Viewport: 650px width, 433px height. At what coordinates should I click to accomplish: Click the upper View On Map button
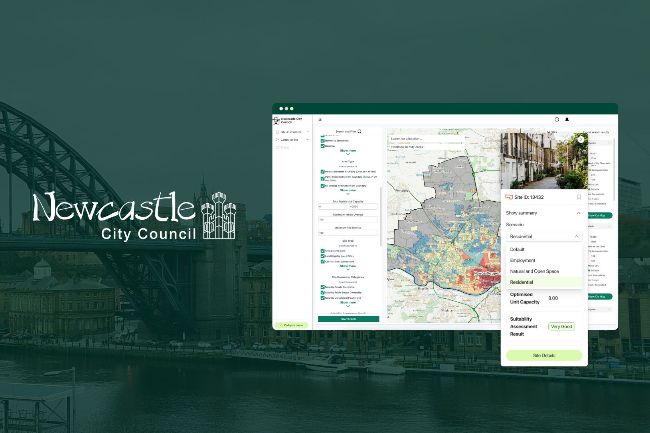pyautogui.click(x=599, y=215)
